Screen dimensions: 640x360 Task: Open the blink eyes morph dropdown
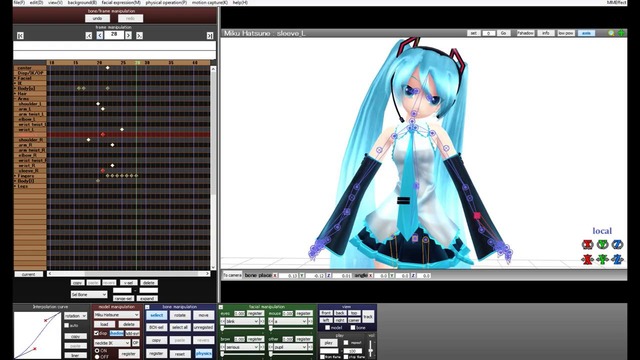point(242,321)
